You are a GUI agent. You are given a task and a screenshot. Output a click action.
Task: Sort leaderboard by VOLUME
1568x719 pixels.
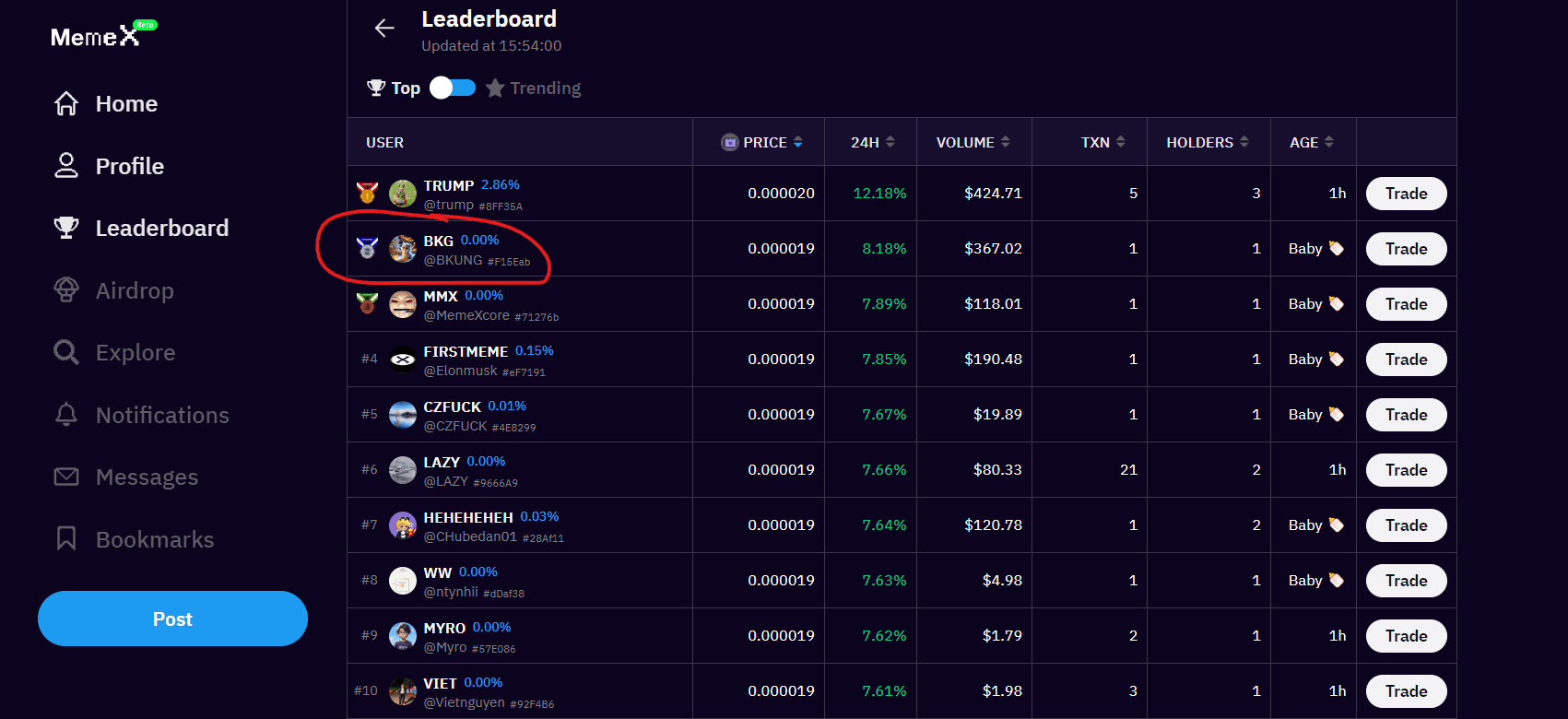(973, 142)
